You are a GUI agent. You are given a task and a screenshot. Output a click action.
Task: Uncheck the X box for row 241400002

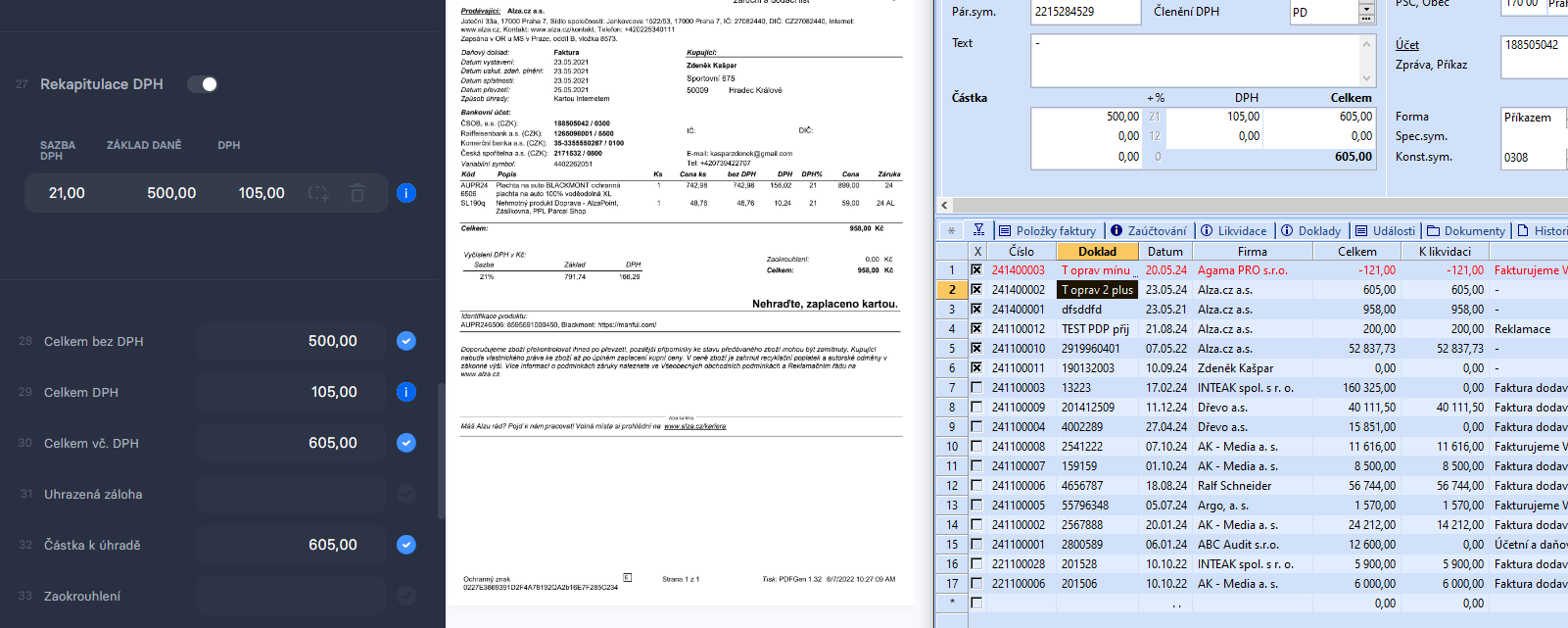click(x=976, y=290)
